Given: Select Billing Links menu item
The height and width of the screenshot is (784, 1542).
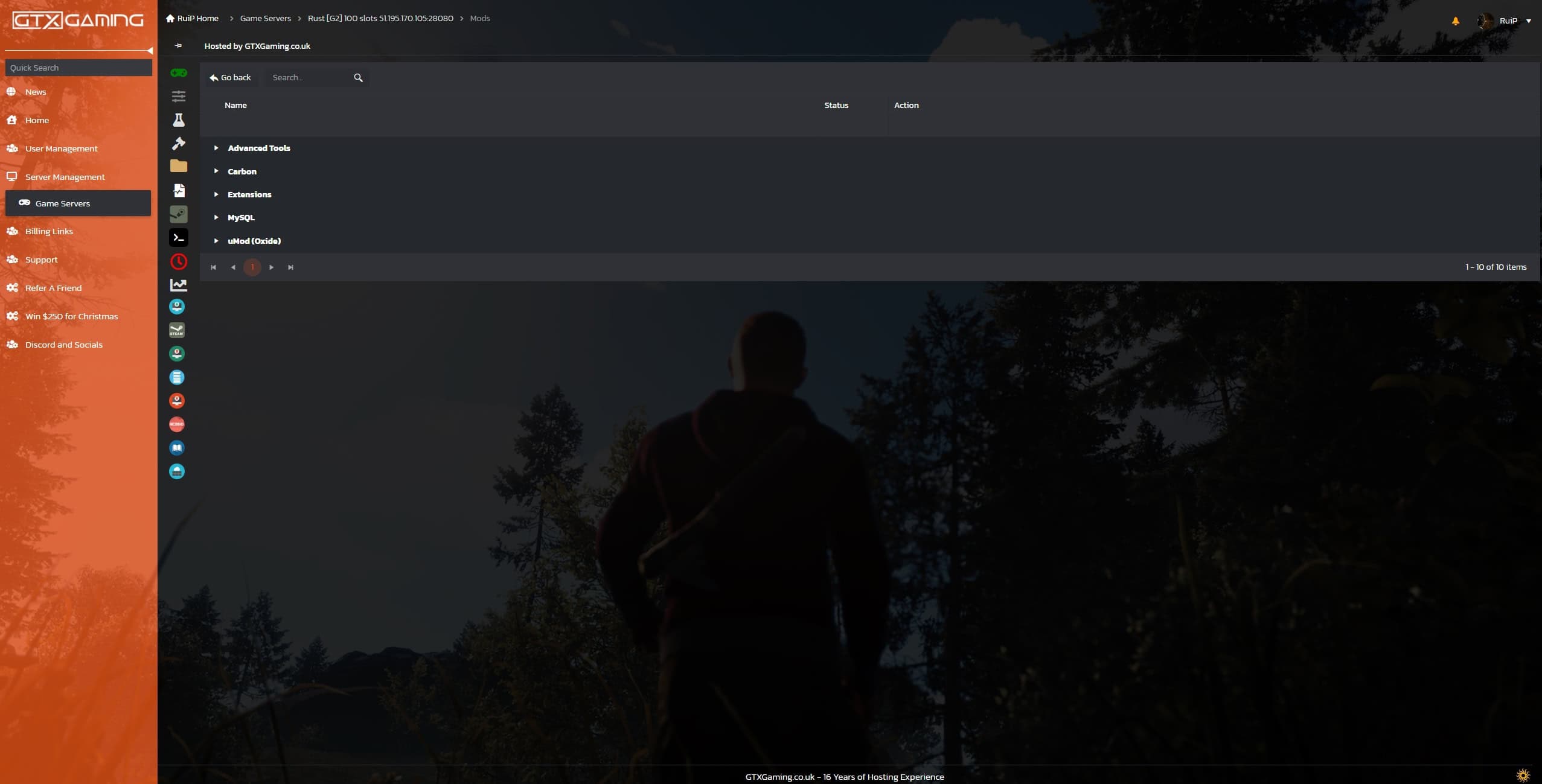Looking at the screenshot, I should pyautogui.click(x=49, y=231).
